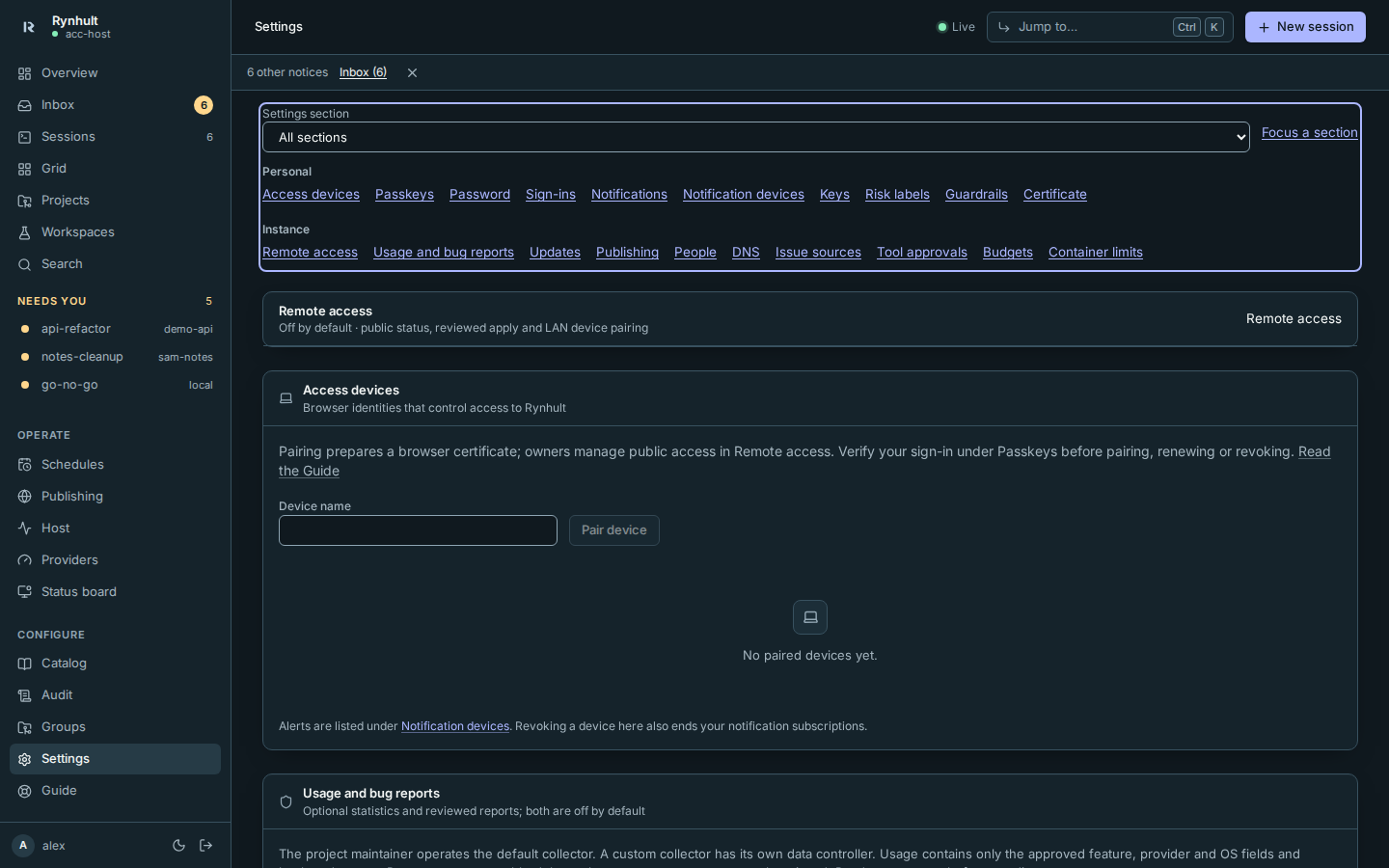Viewport: 1389px width, 868px height.
Task: Open the Audit page
Action: pyautogui.click(x=115, y=695)
